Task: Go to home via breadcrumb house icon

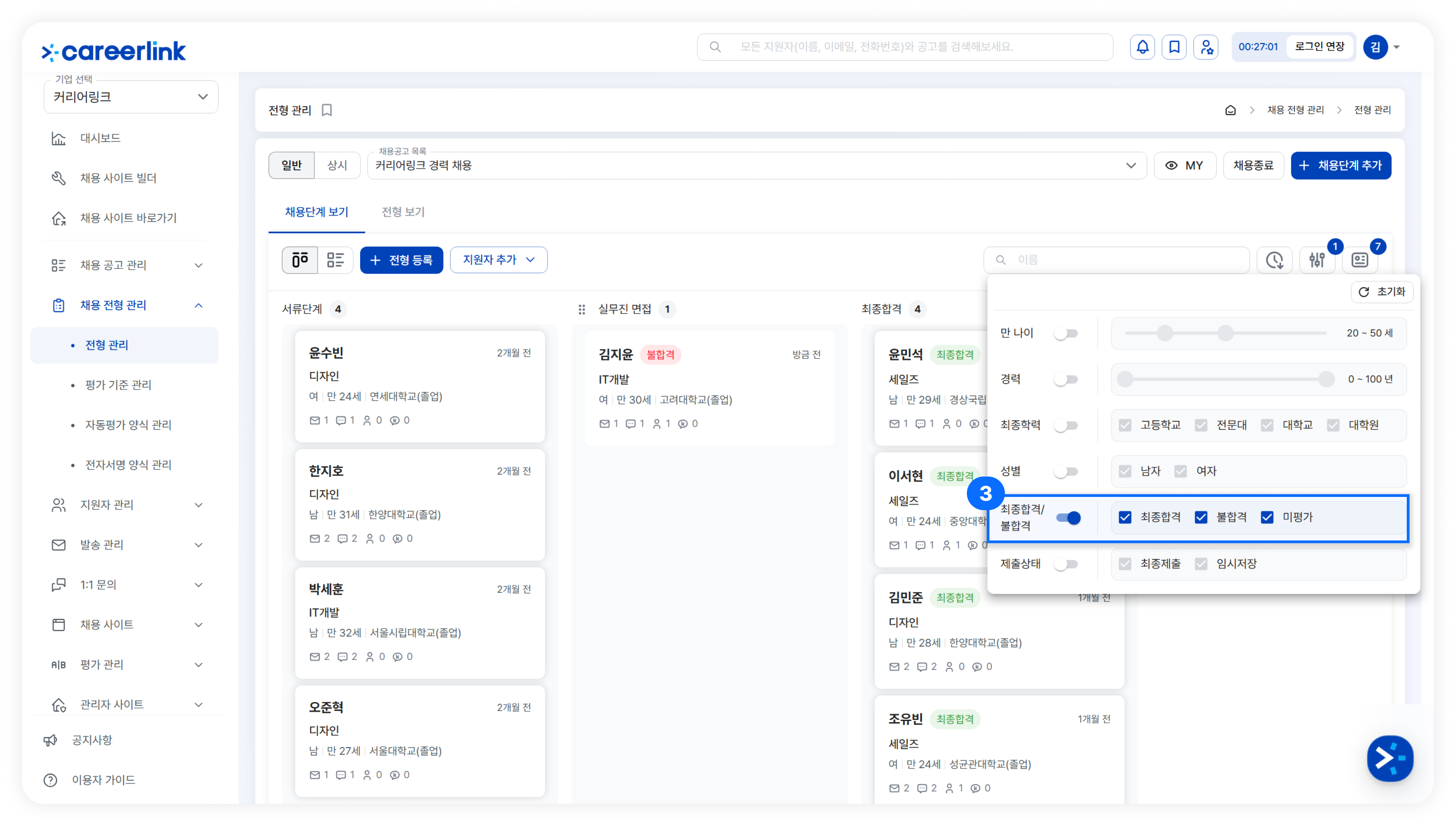Action: 1230,110
